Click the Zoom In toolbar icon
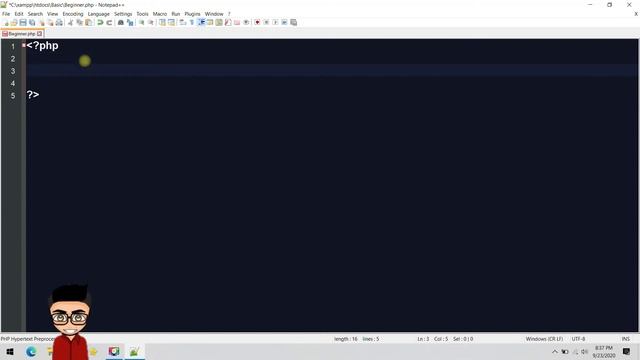 pyautogui.click(x=142, y=22)
